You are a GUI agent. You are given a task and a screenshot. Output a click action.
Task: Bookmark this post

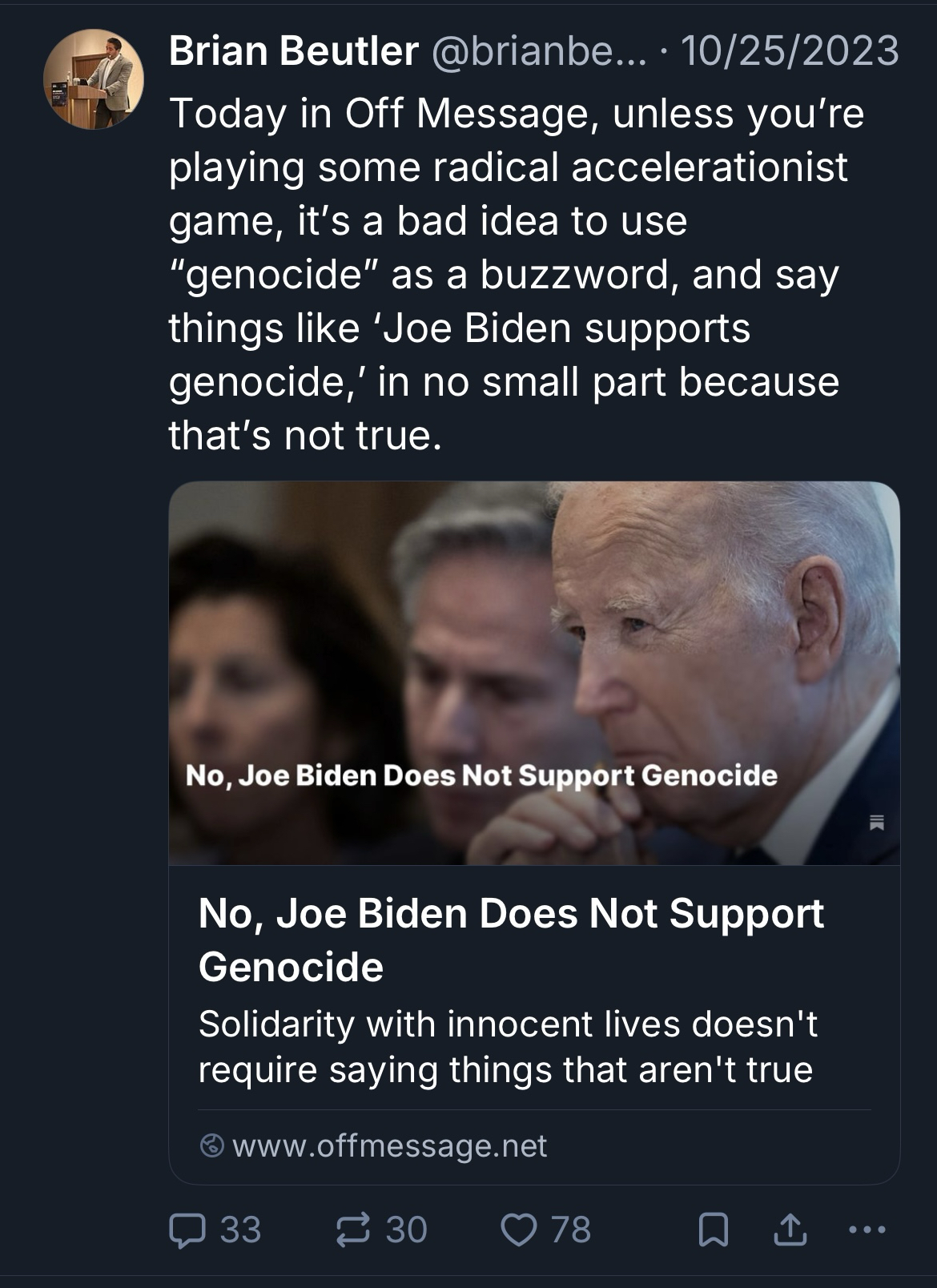[x=714, y=1230]
